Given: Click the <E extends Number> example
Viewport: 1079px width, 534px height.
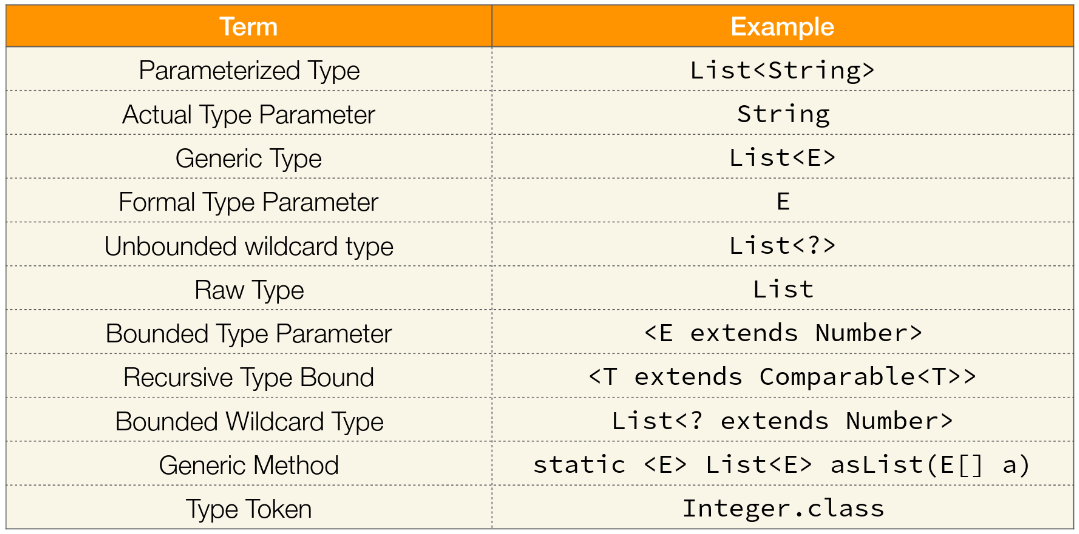Looking at the screenshot, I should 783,333.
